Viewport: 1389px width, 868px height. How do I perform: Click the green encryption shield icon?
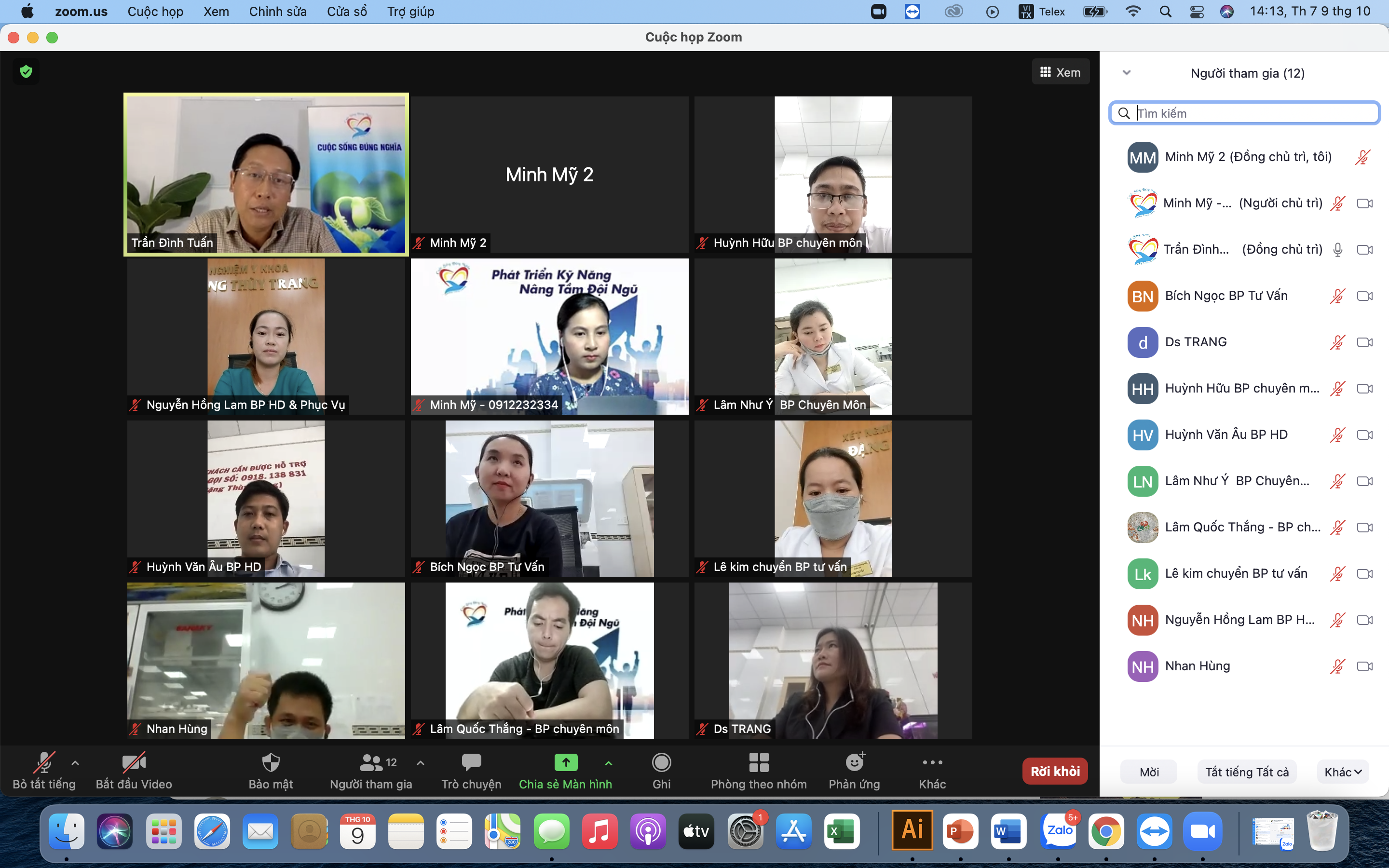(26, 72)
